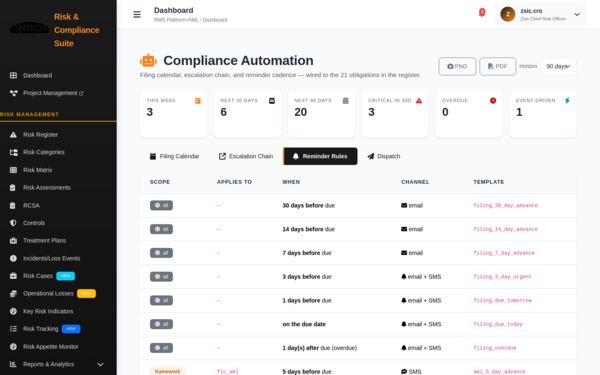
Task: Open Project Management external link
Action: tap(53, 93)
